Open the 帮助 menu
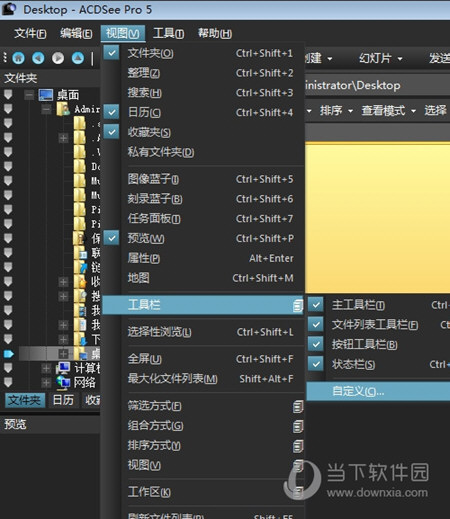 [215, 33]
